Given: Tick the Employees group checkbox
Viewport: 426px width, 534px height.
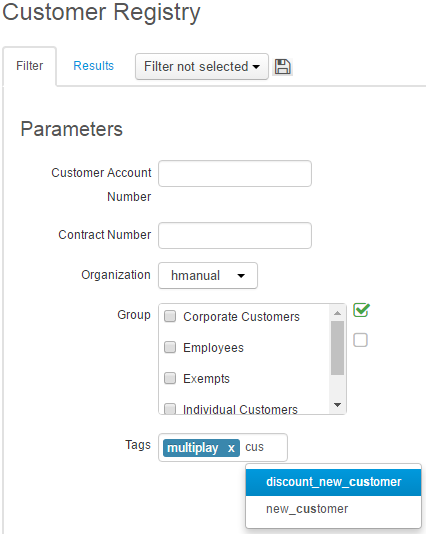Looking at the screenshot, I should 170,347.
